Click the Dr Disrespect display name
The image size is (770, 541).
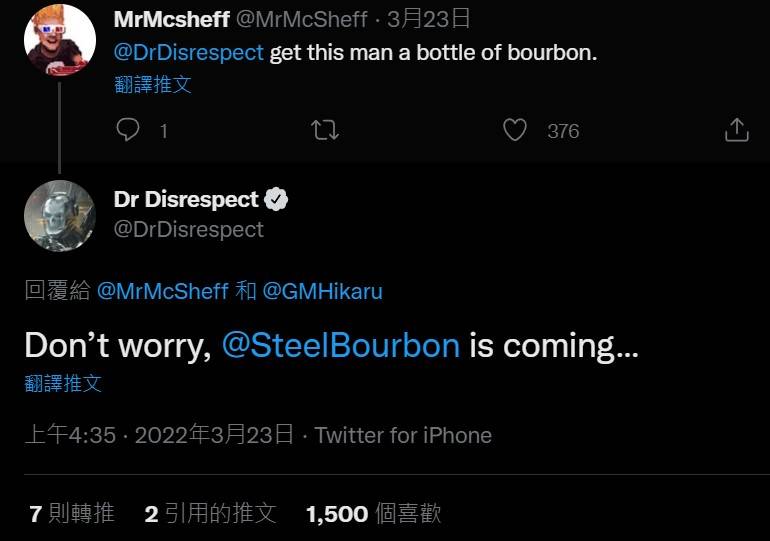tap(186, 199)
